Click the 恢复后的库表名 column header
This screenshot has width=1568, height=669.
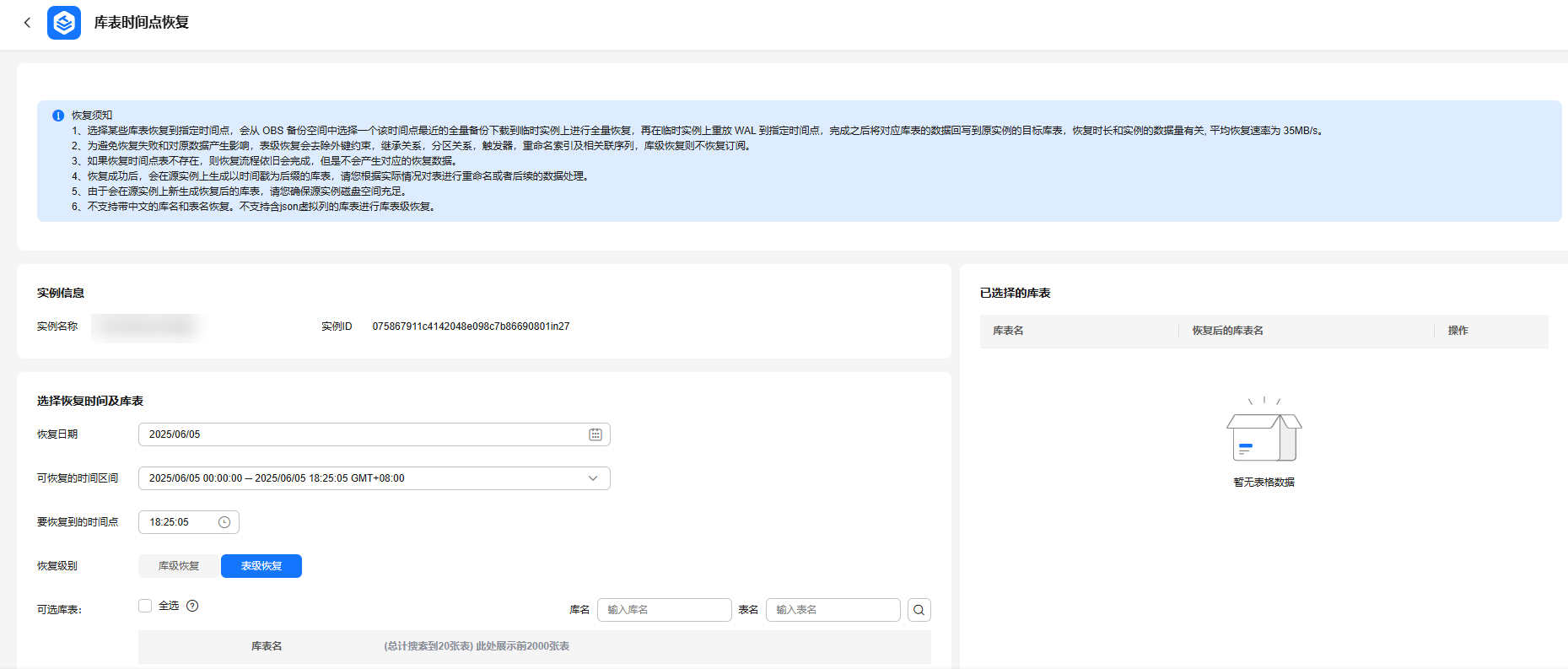click(x=1227, y=331)
